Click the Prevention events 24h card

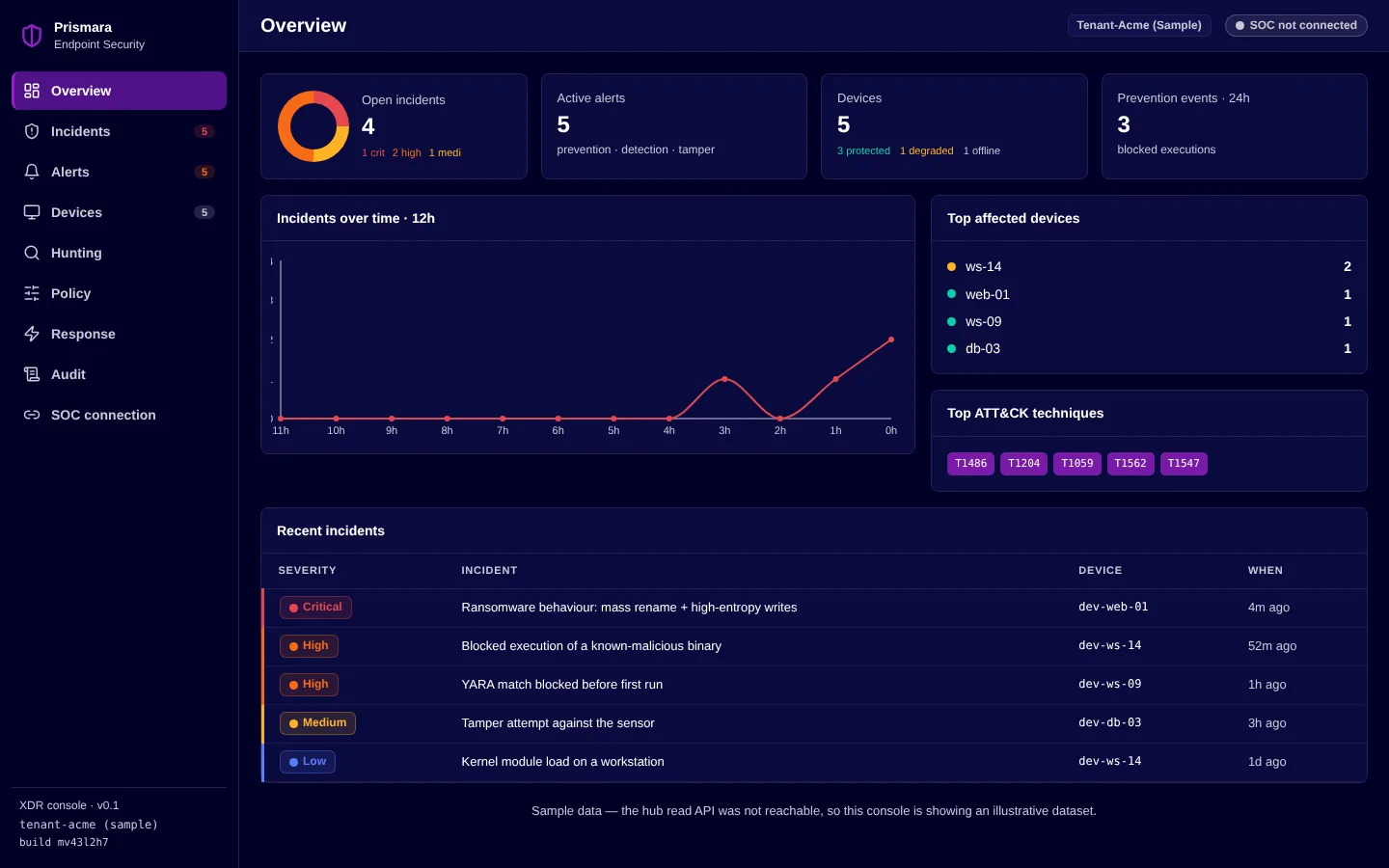pyautogui.click(x=1234, y=126)
